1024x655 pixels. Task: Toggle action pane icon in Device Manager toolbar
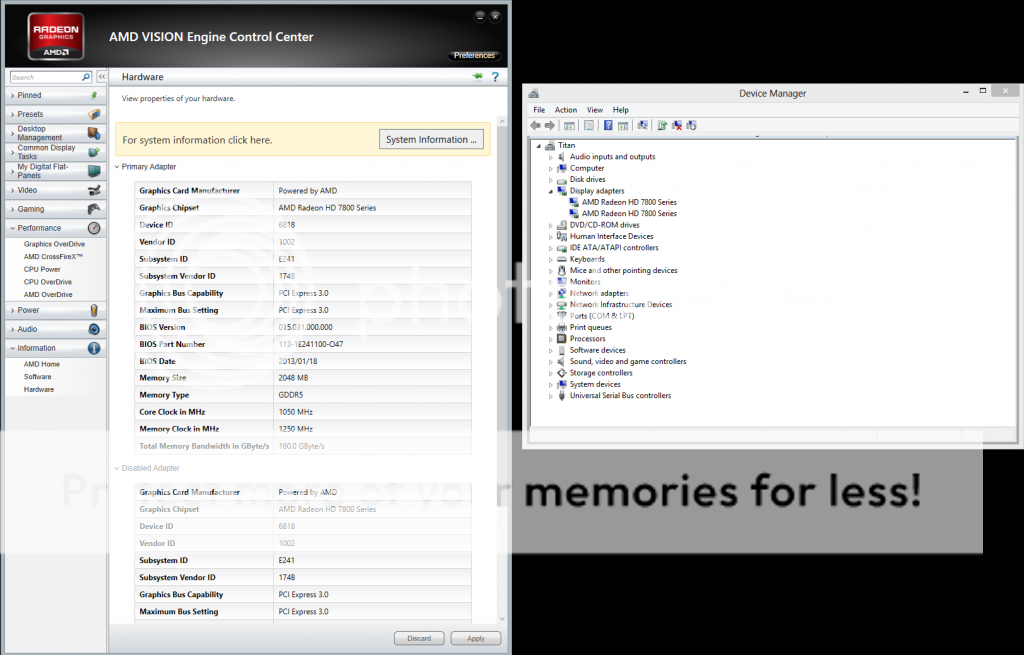[623, 125]
